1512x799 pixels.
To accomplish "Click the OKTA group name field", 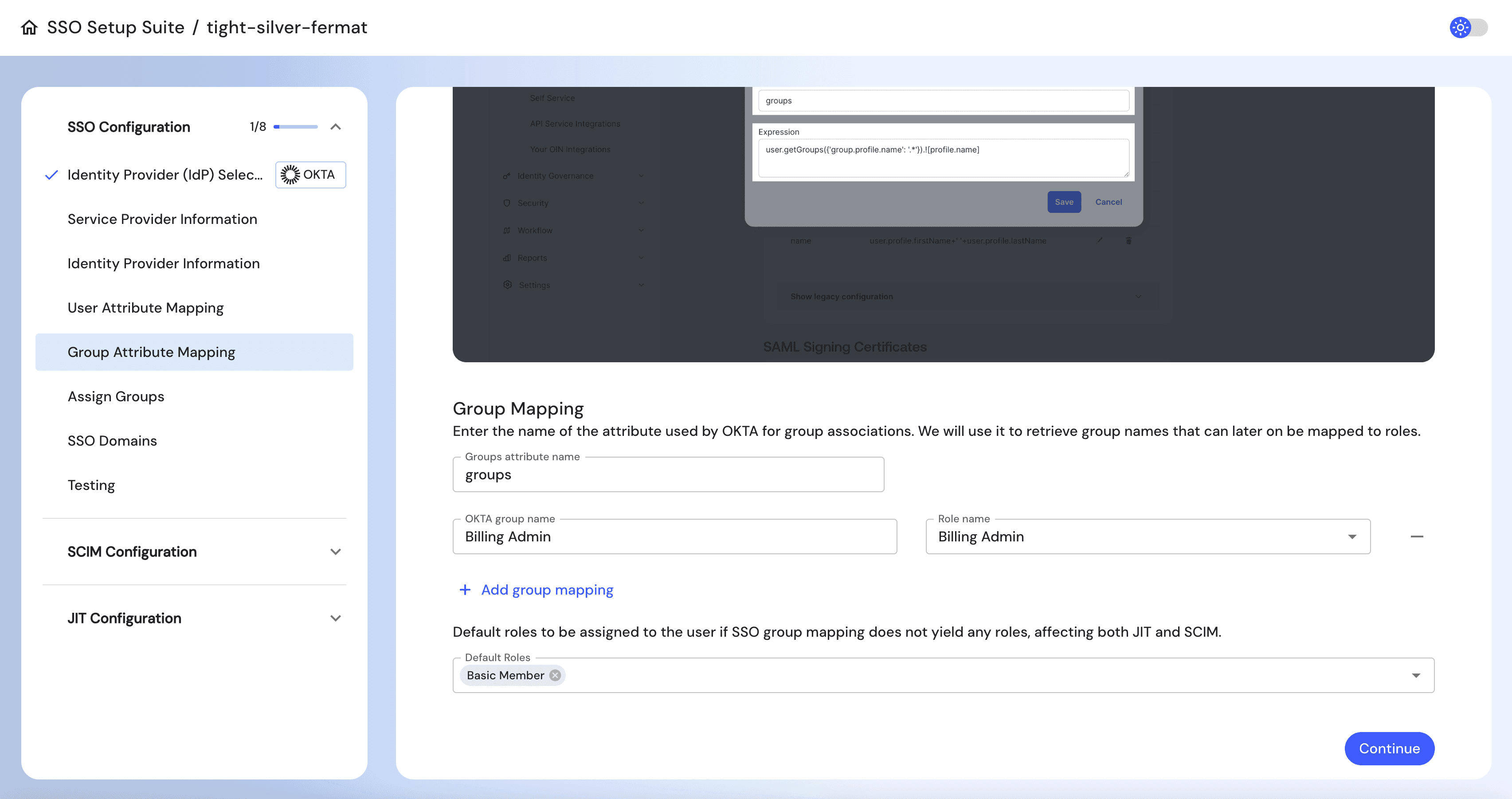I will (675, 537).
